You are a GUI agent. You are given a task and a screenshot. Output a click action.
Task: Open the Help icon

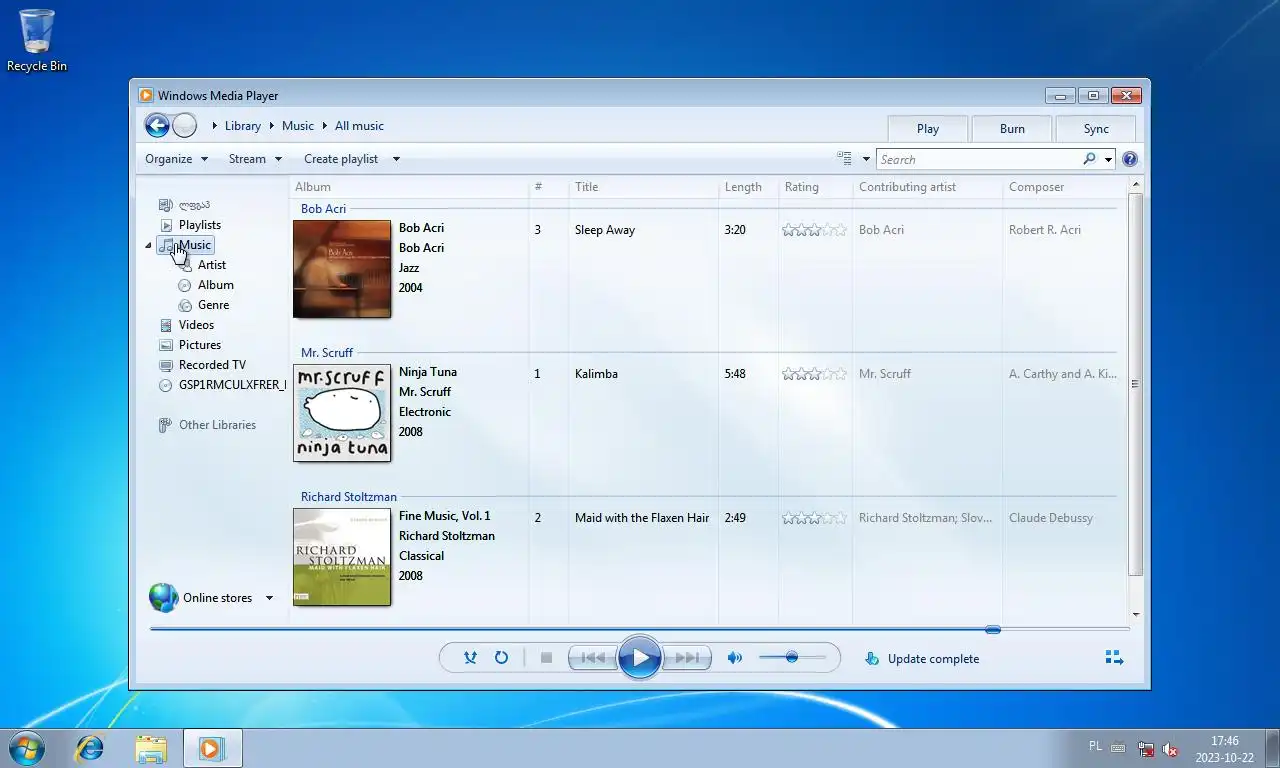click(x=1130, y=159)
